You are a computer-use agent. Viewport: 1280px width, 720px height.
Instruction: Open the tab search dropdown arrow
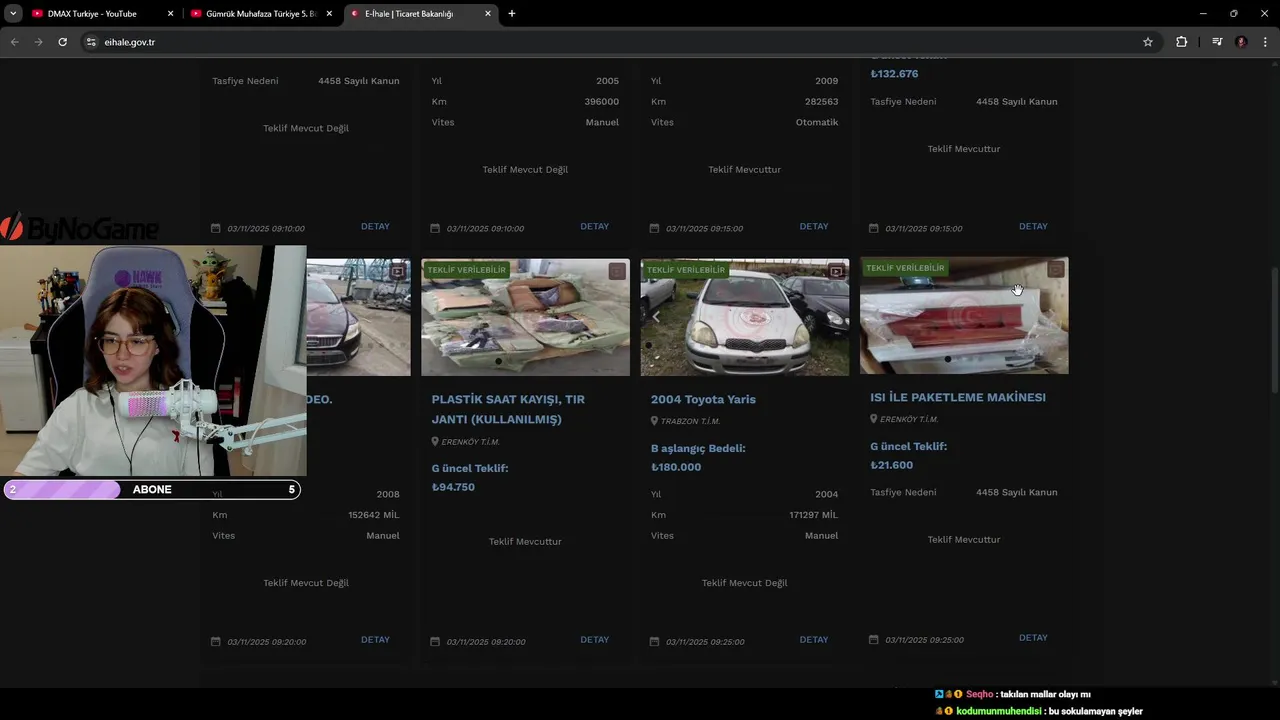(x=13, y=14)
